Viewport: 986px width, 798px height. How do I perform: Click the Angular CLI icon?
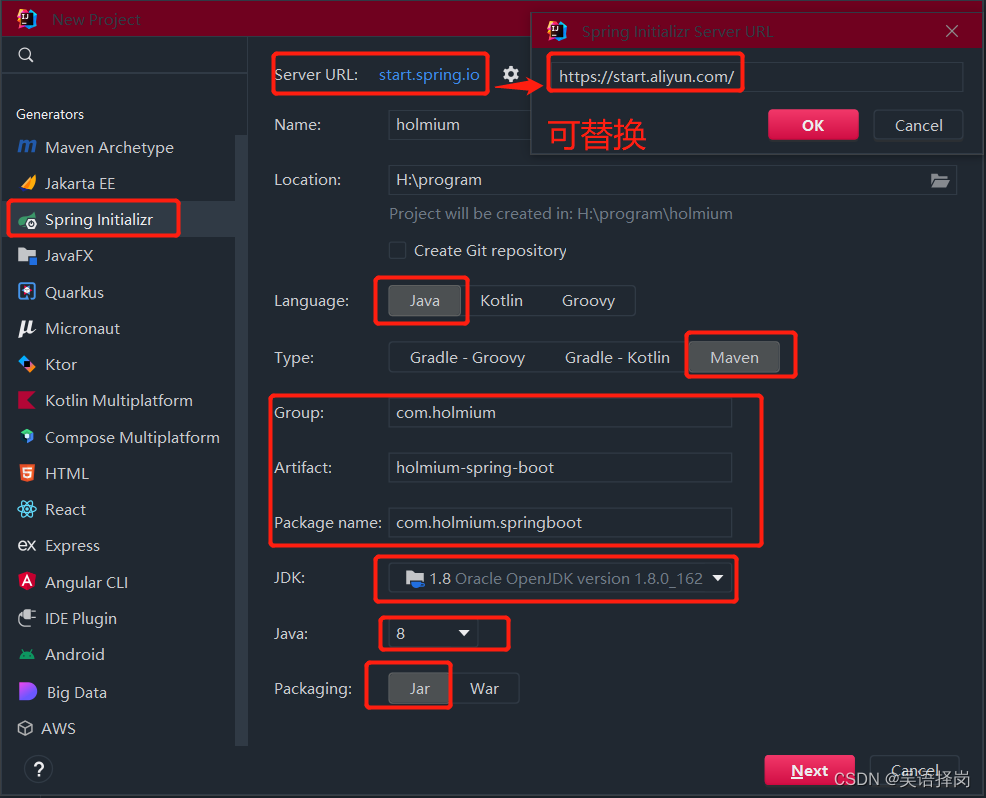tap(26, 582)
